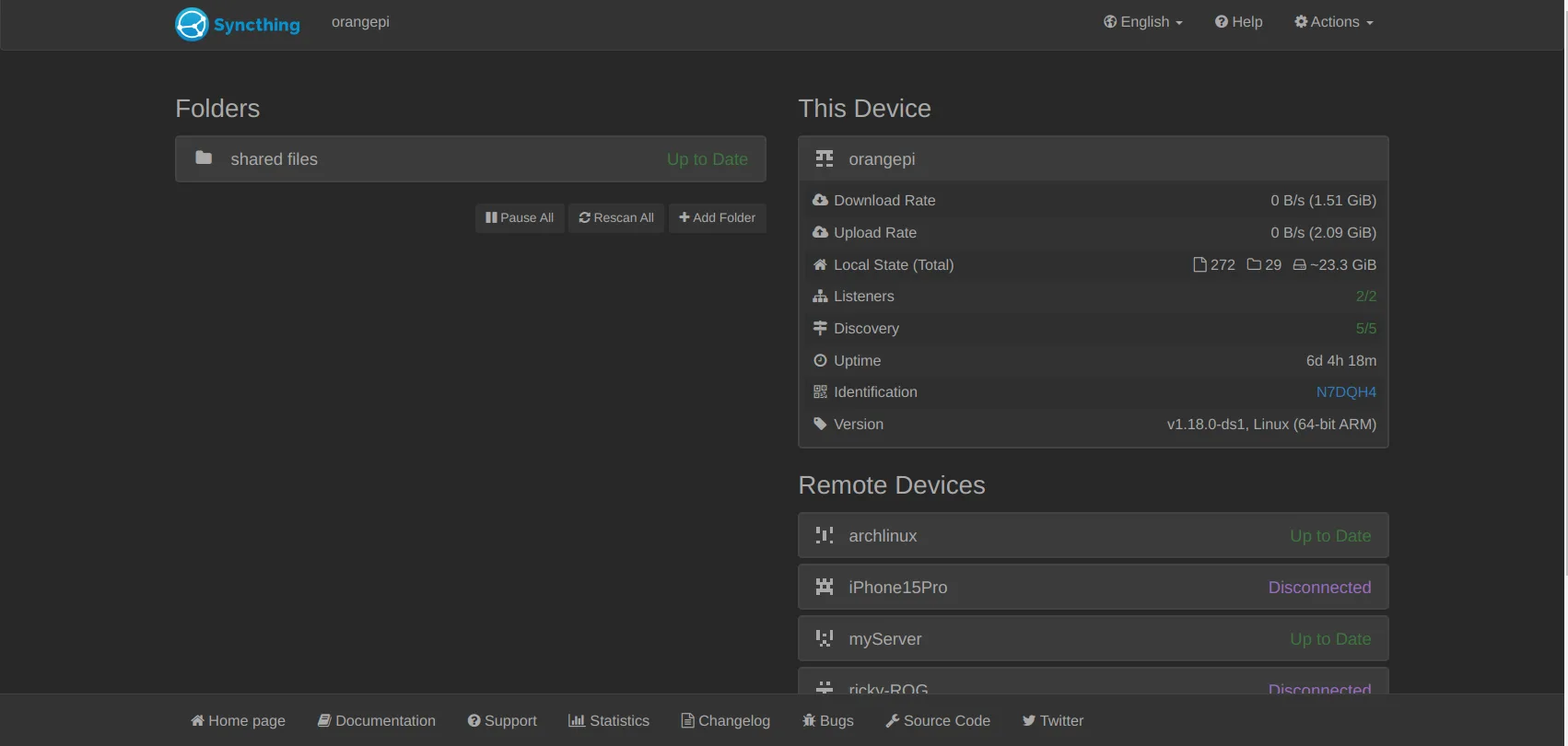Collapse the orangepi device panel
Screen dimensions: 1568x746
point(1094,159)
